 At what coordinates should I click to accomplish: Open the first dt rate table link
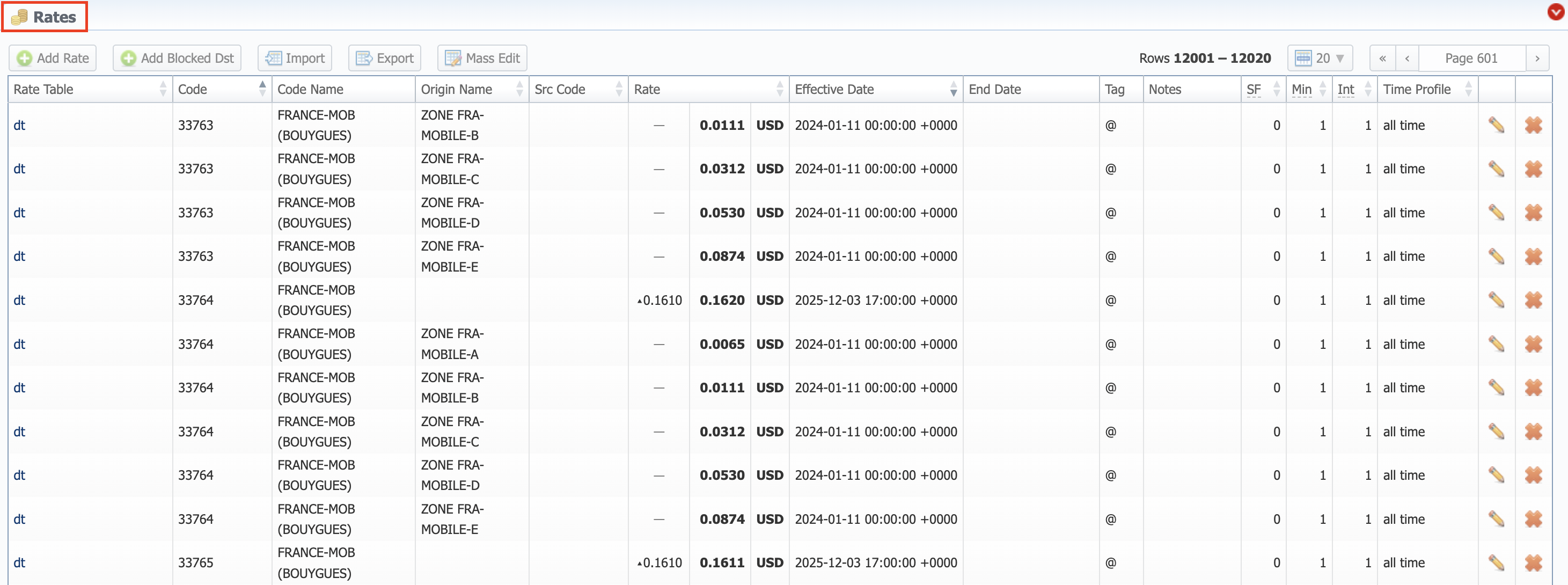(19, 126)
